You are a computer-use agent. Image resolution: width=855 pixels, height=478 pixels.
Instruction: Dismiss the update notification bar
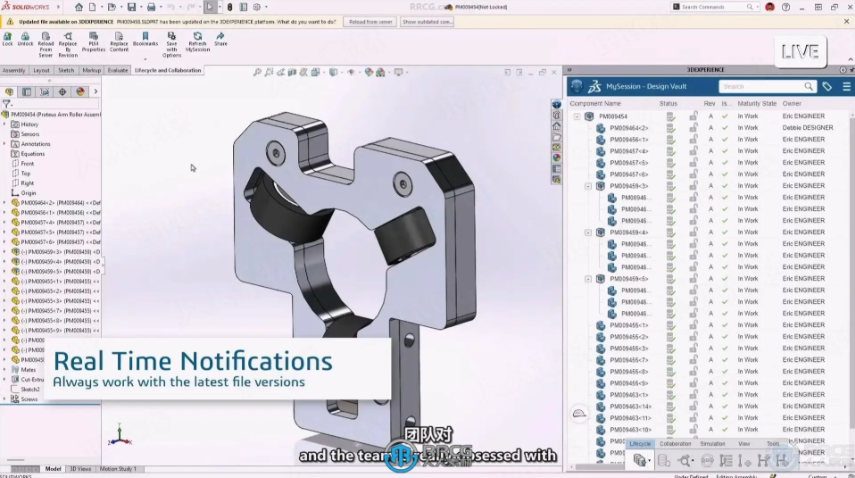coord(846,21)
